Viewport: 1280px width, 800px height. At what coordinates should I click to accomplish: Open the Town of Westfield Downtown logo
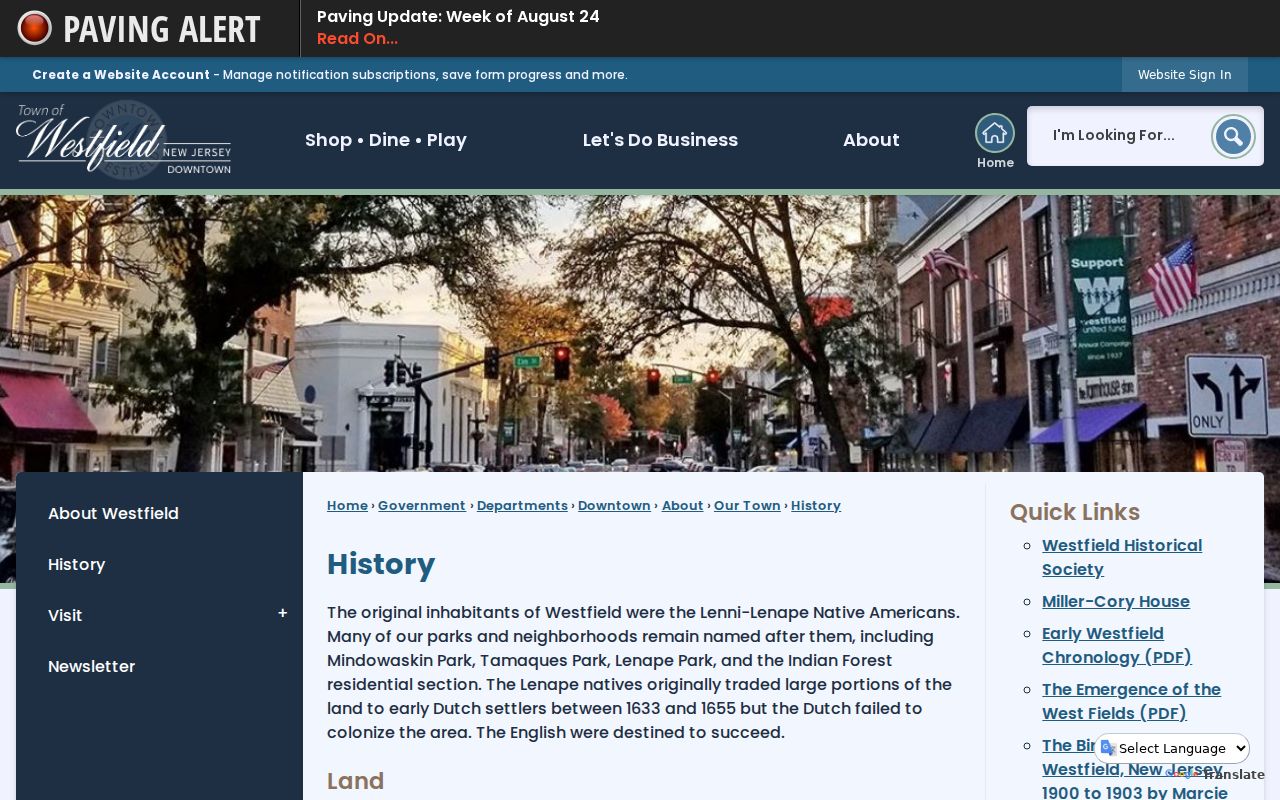click(124, 139)
